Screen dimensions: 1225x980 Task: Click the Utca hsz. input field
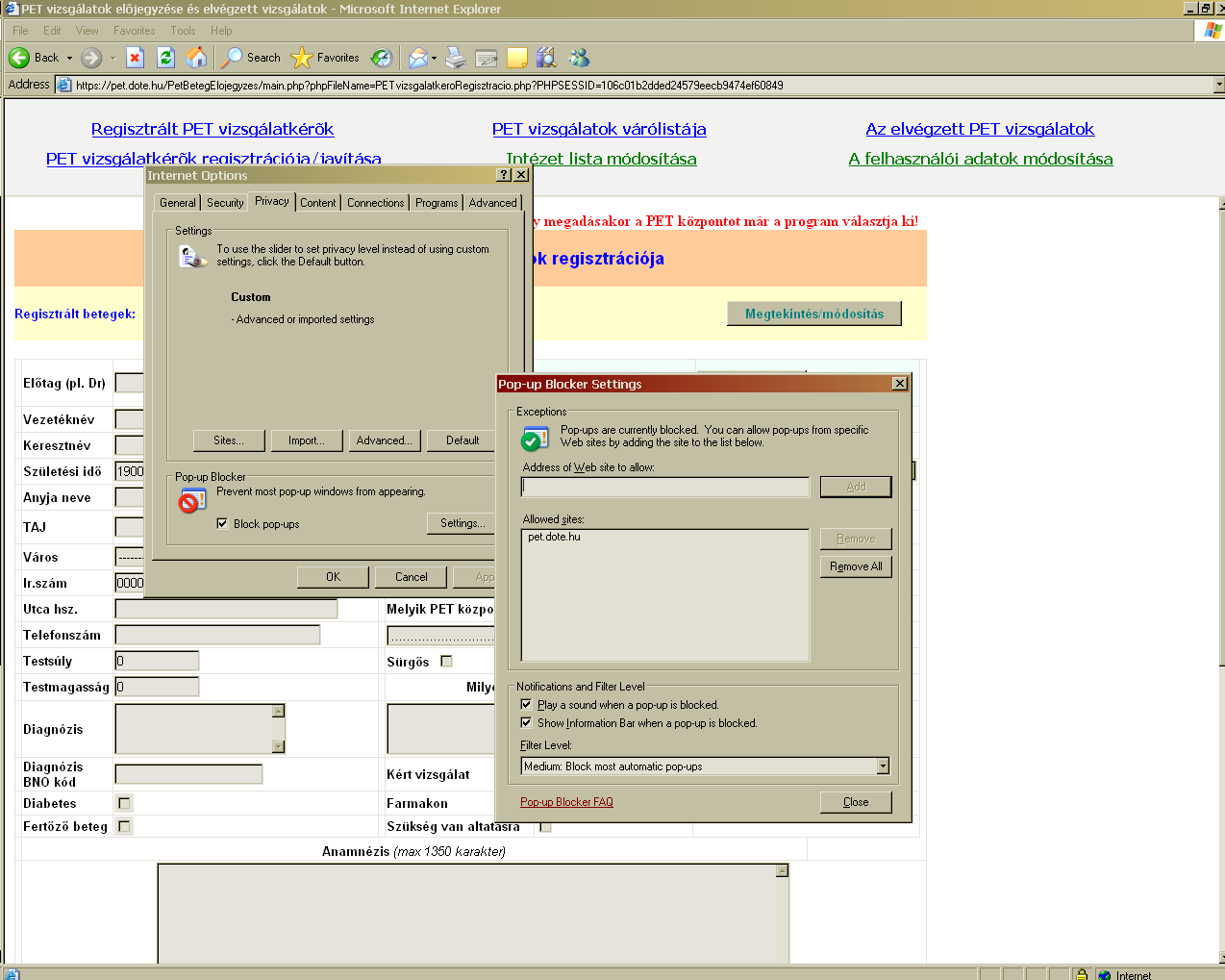[226, 609]
